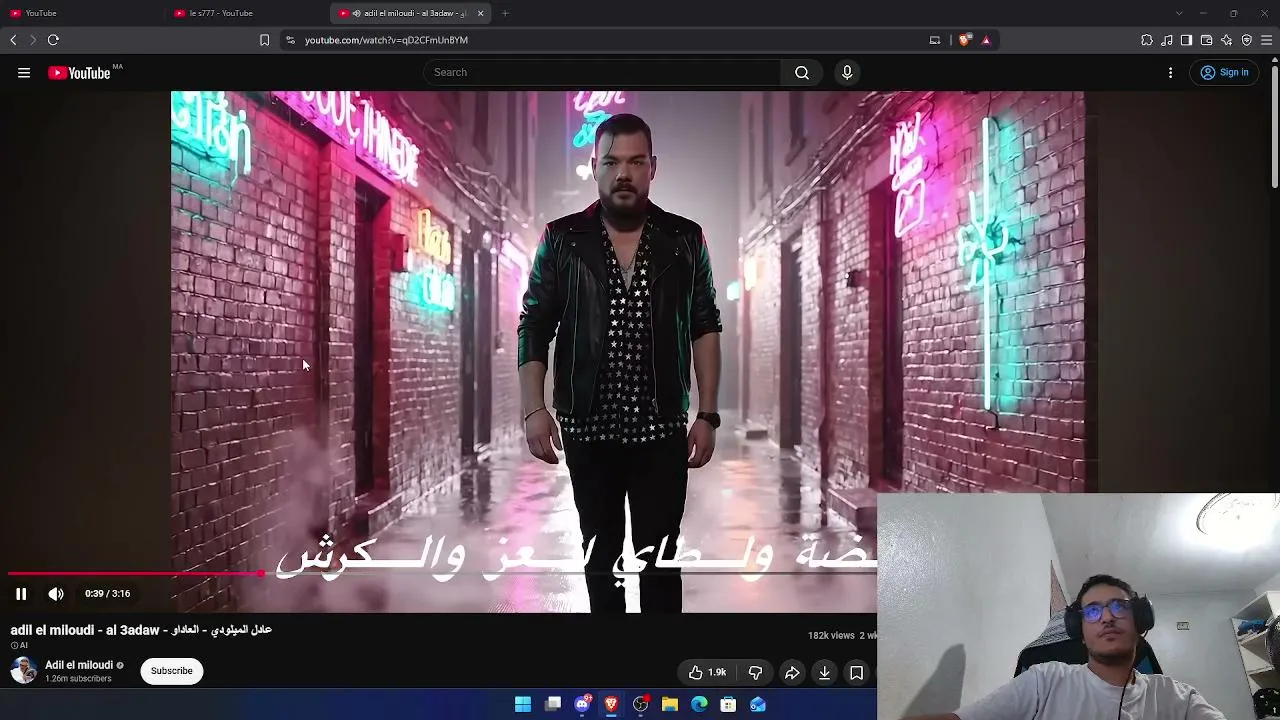Mute the video volume
This screenshot has height=720, width=1280.
[56, 594]
